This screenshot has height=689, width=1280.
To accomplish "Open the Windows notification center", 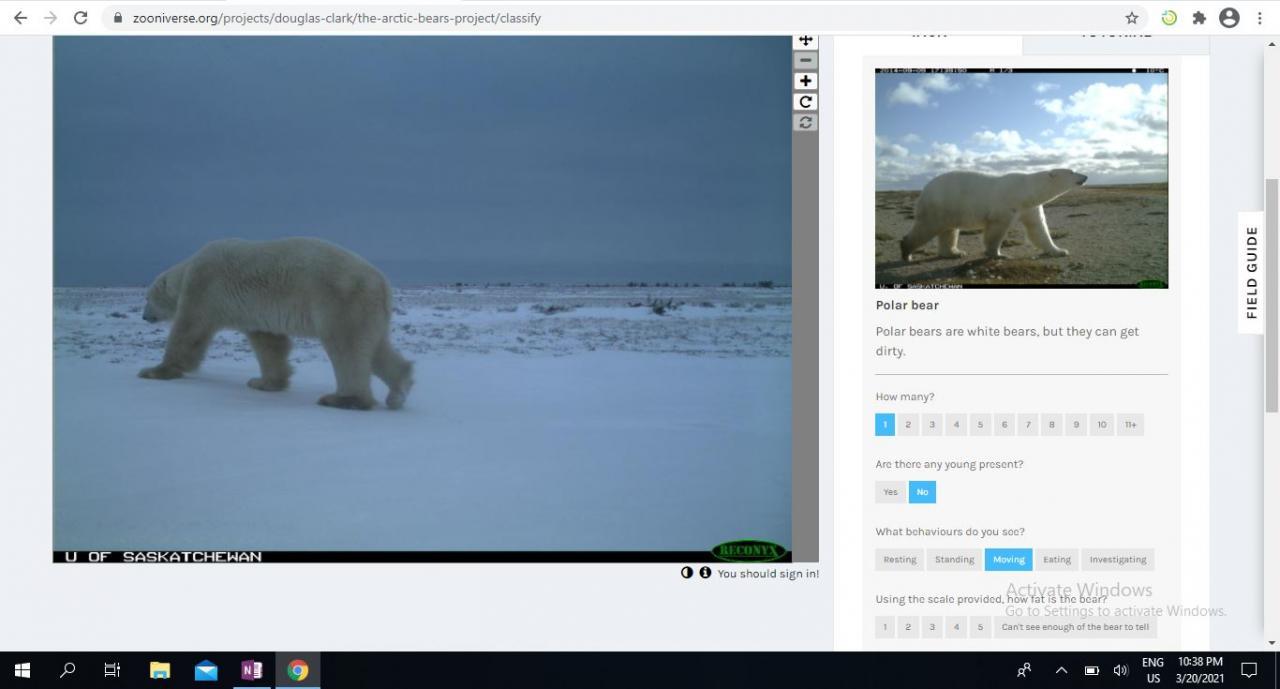I will 1249,670.
